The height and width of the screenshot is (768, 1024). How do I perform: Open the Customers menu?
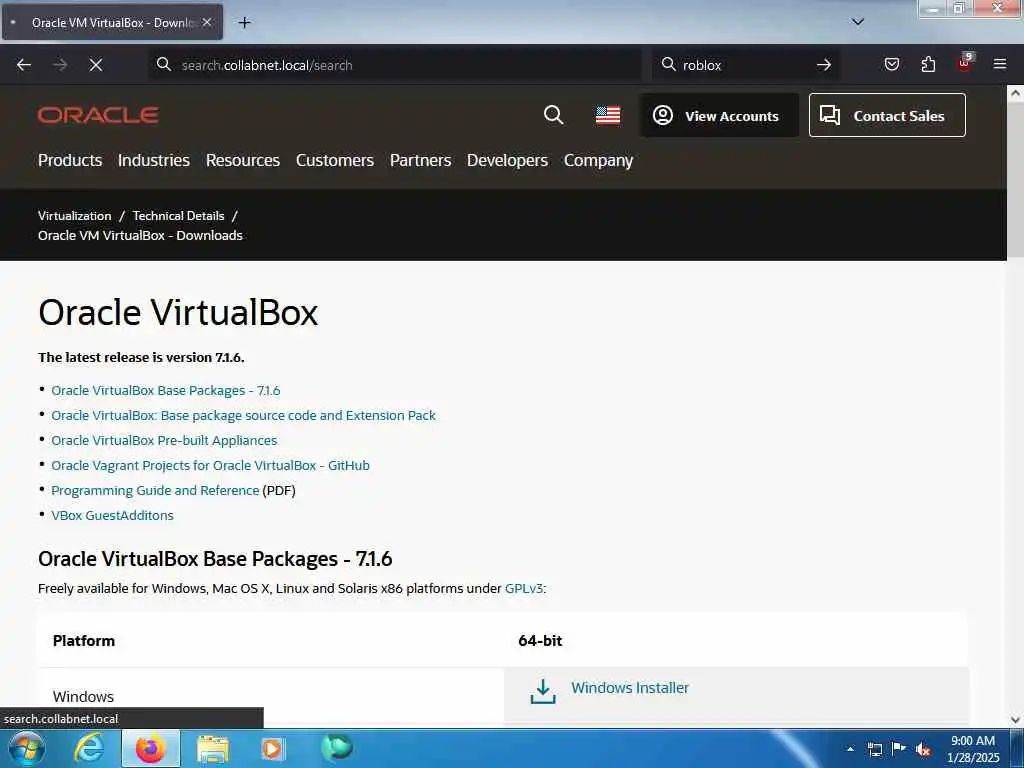click(x=334, y=160)
